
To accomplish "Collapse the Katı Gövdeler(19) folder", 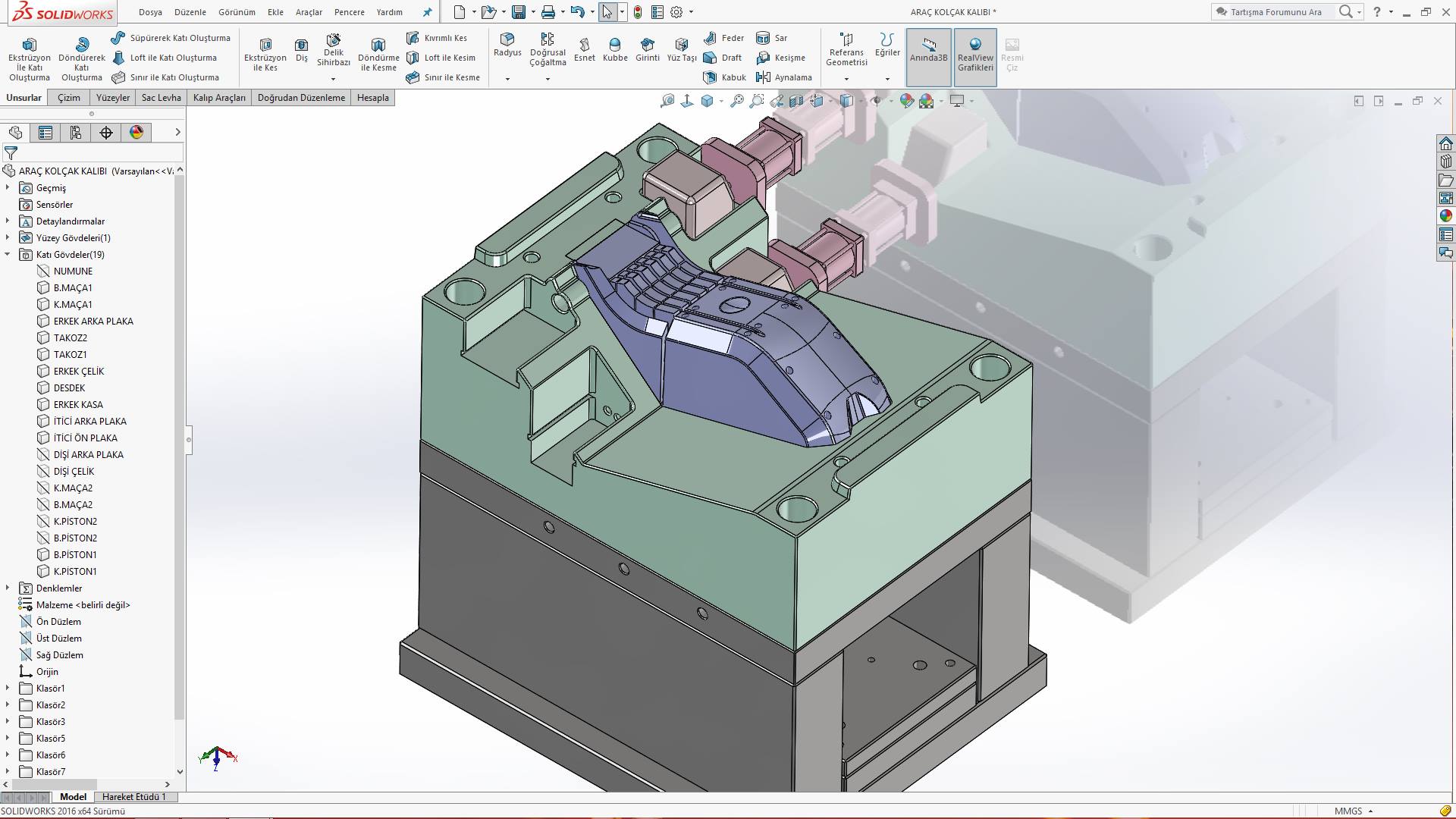I will [x=8, y=254].
